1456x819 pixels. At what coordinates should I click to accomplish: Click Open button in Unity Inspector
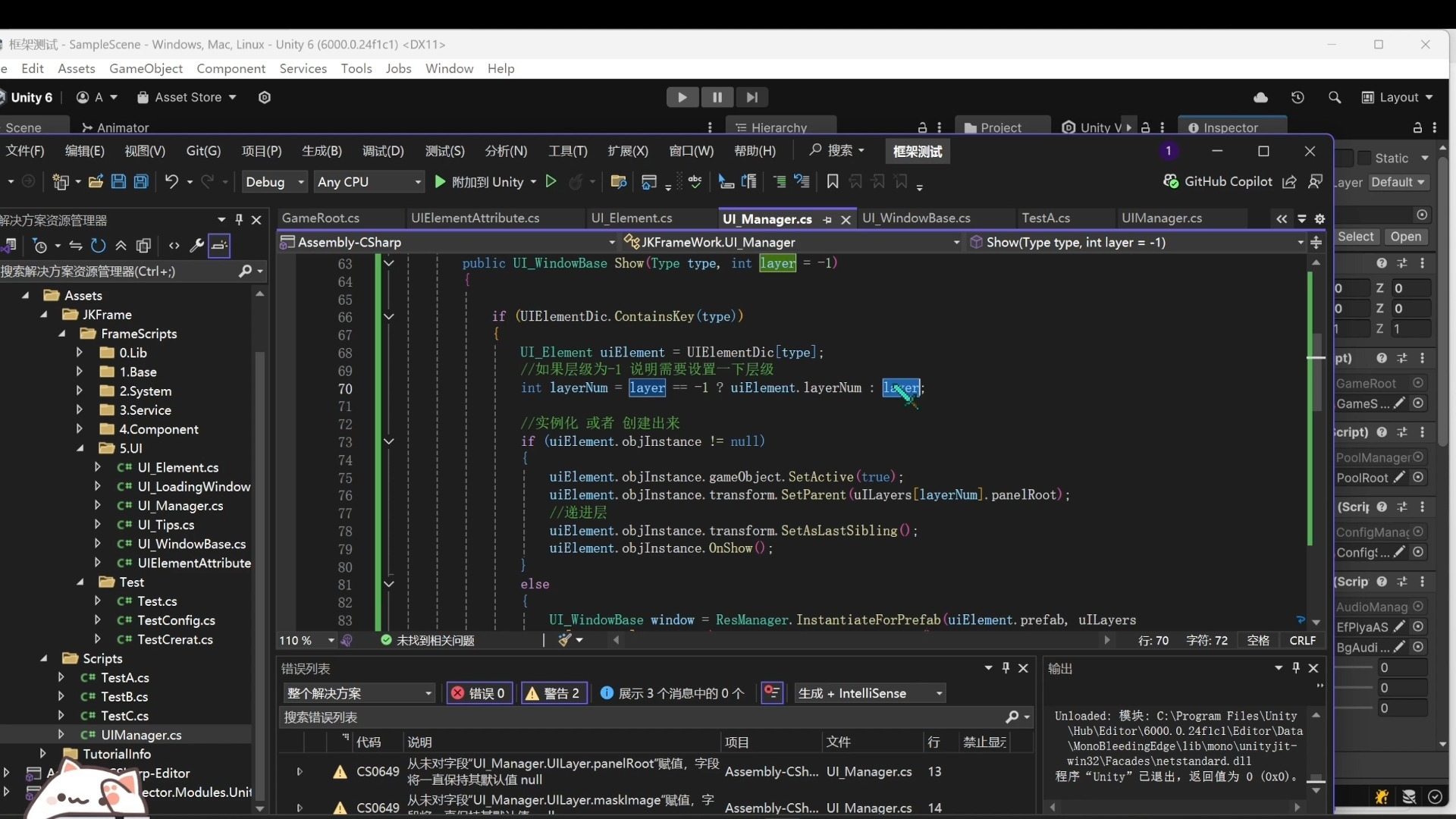[x=1405, y=237]
